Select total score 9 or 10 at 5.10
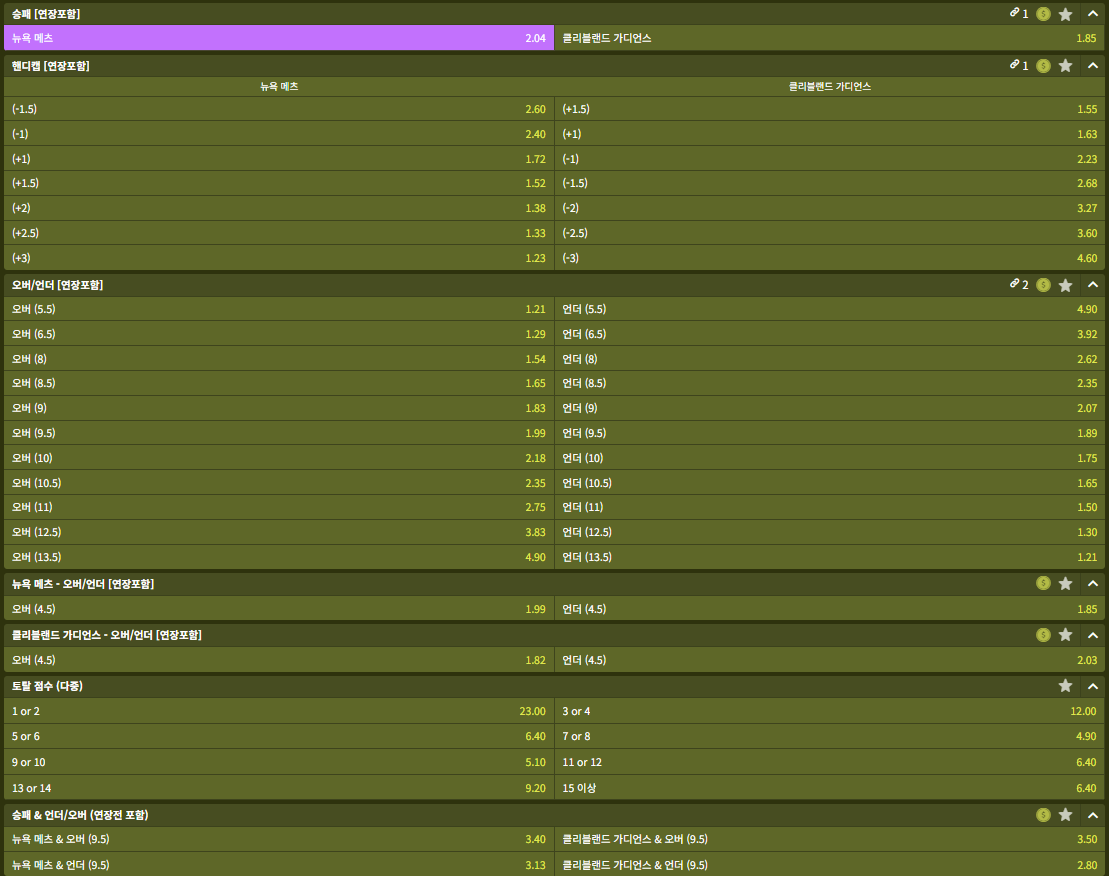Viewport: 1110px width, 876px height. [x=279, y=762]
